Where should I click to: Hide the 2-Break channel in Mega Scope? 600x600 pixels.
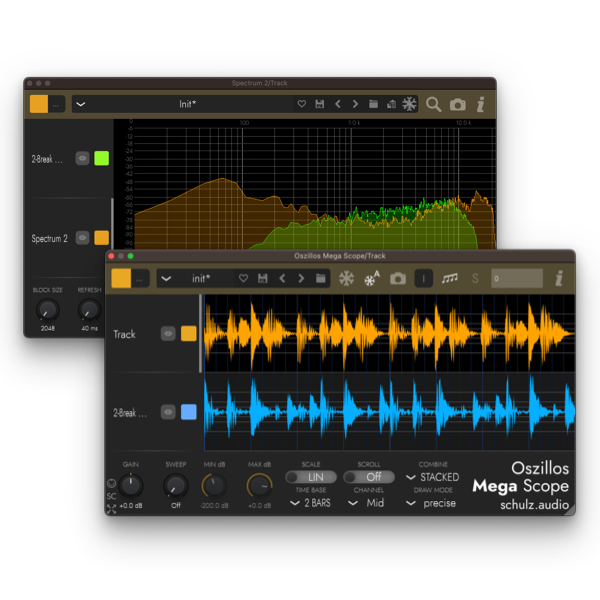tap(168, 412)
